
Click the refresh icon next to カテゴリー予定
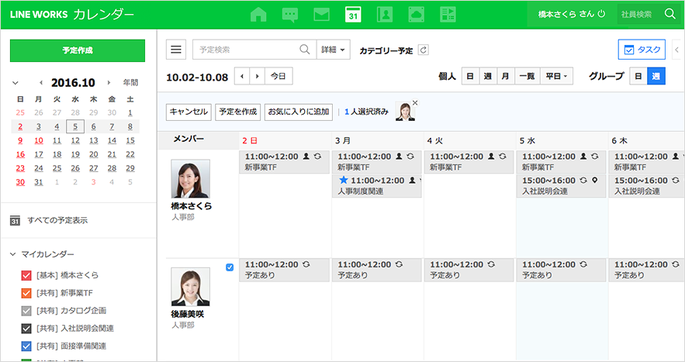point(423,50)
